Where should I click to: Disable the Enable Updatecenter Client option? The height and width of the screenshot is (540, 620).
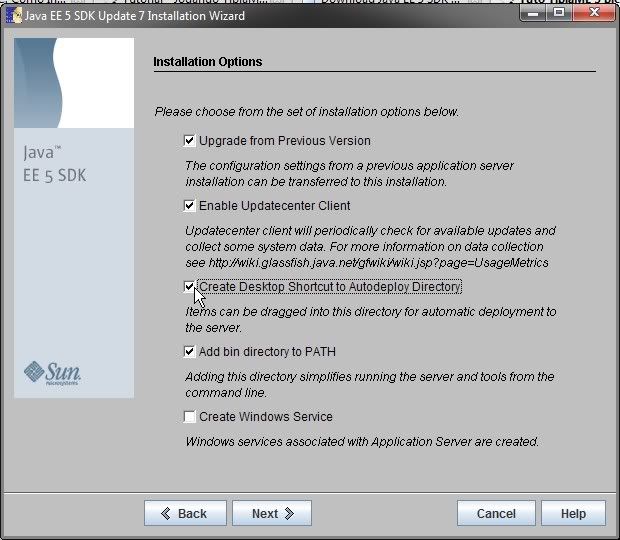190,206
